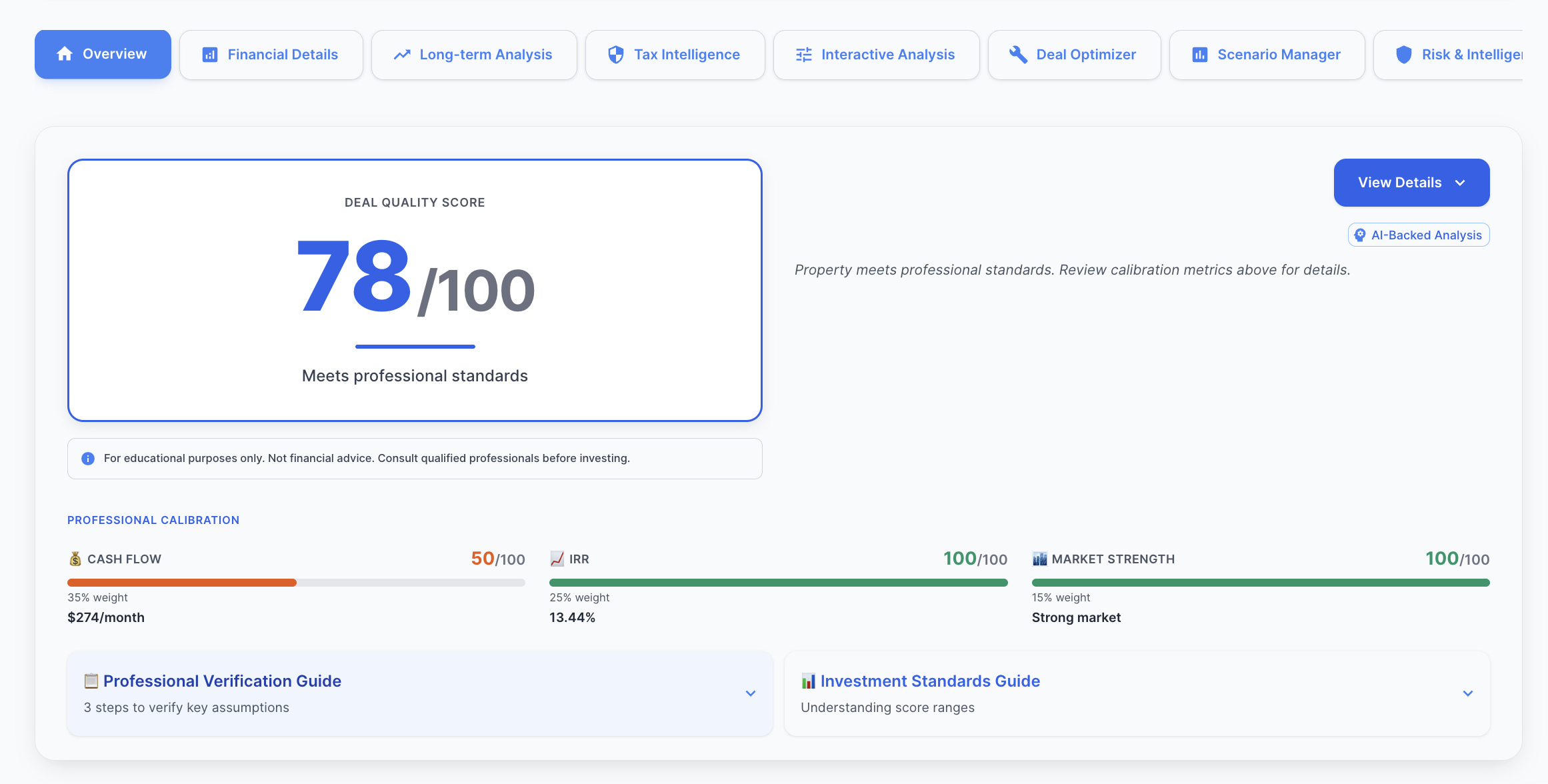Viewport: 1548px width, 784px height.
Task: Expand the Investment Standards Guide chevron
Action: click(x=1468, y=693)
